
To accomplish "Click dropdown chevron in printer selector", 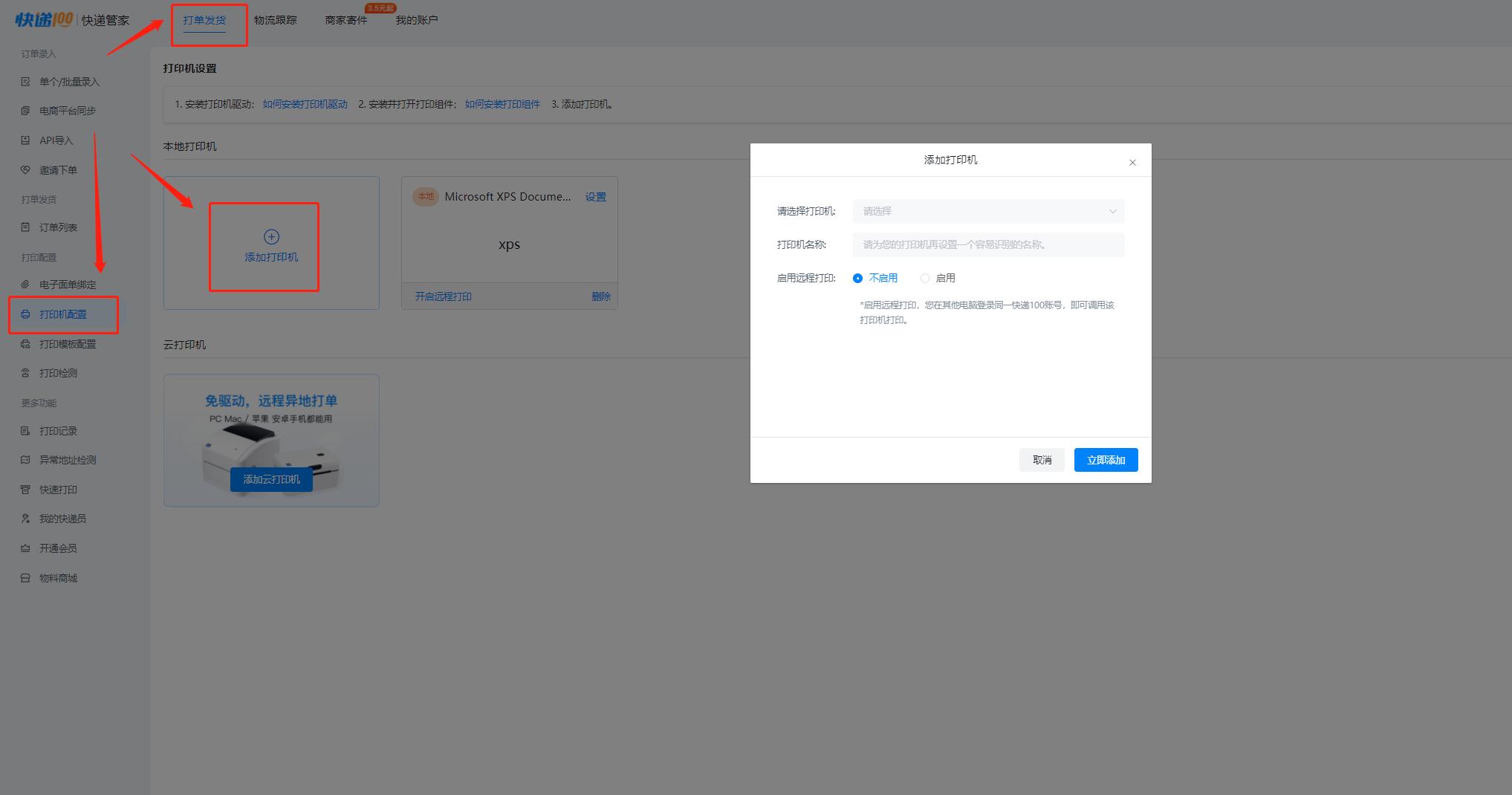I will pos(1112,211).
